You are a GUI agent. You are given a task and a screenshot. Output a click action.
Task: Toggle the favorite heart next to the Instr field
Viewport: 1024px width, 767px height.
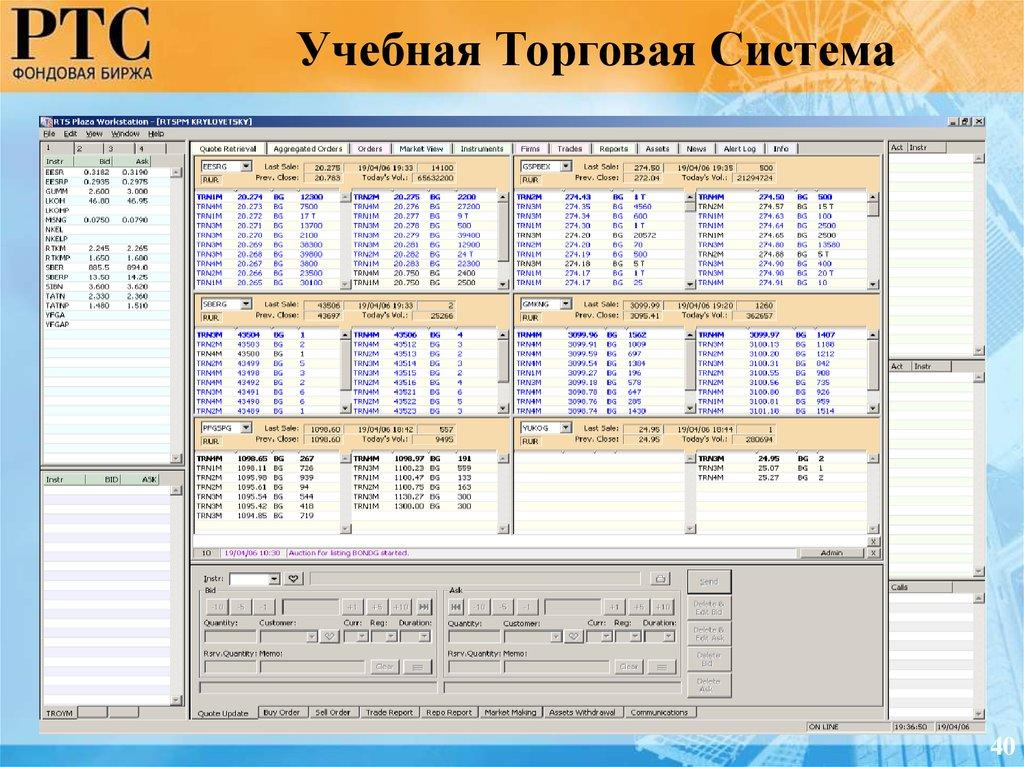[293, 578]
